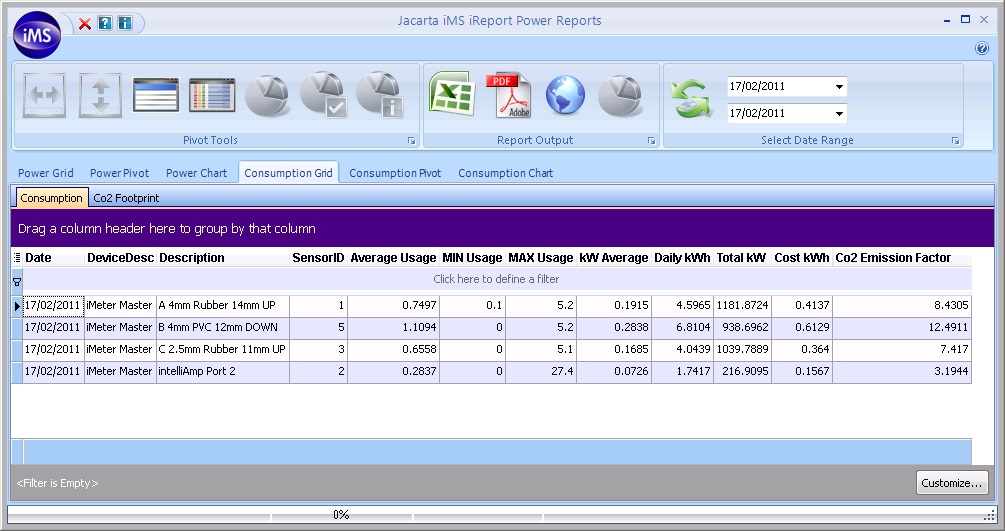Expand Select Date Range group launcher
1005x531 pixels.
click(x=955, y=140)
